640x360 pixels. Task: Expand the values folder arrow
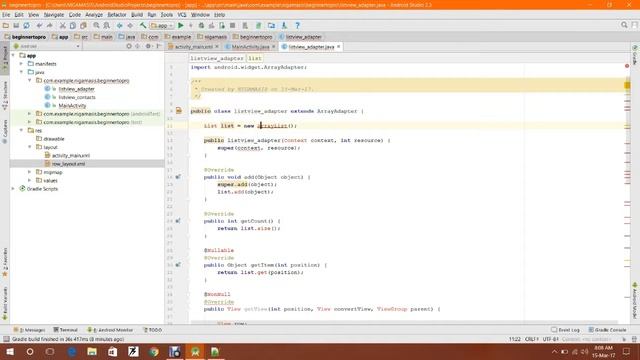coord(29,180)
